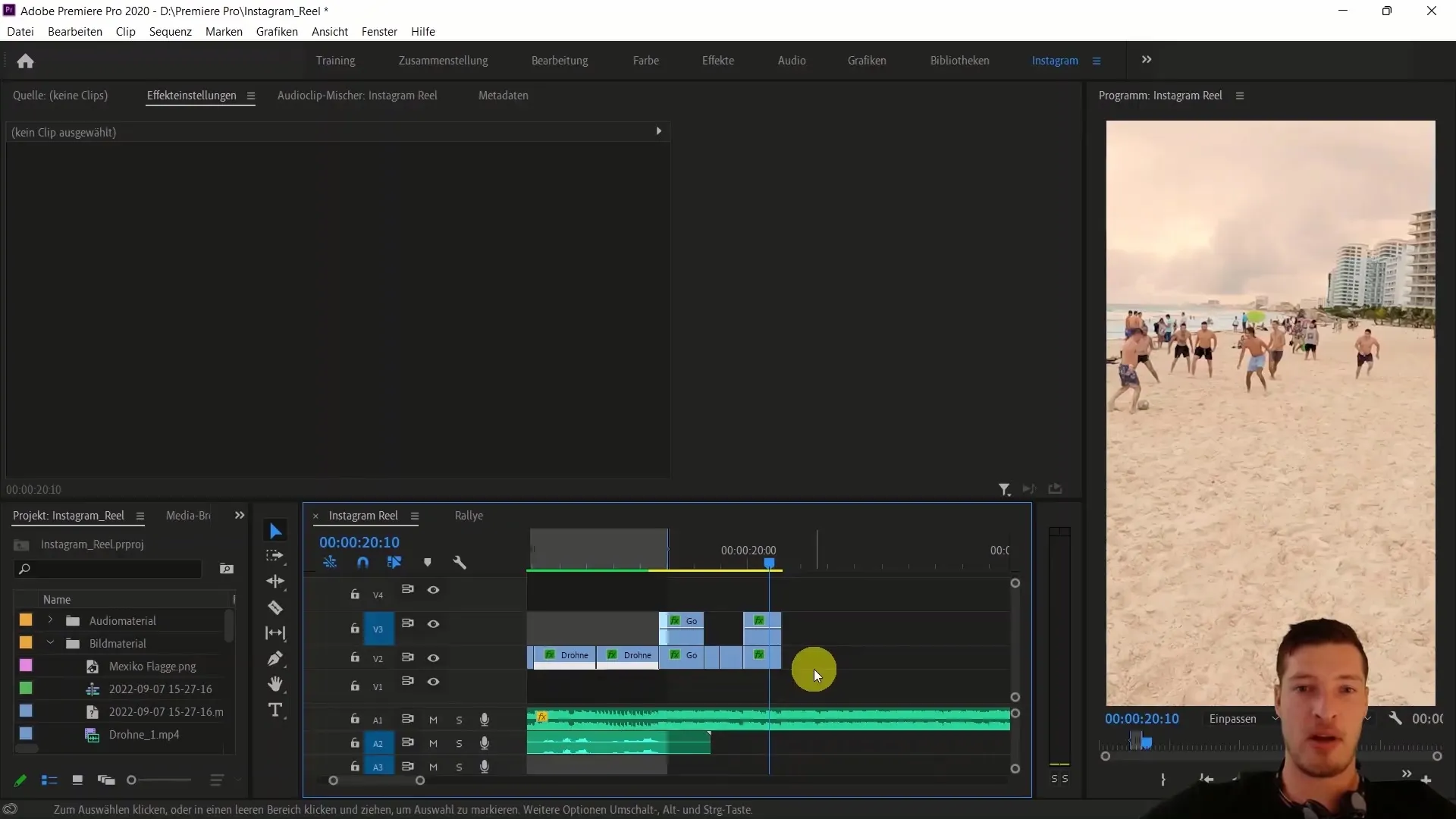Click Go to In in Program monitor
The height and width of the screenshot is (819, 1456).
[x=1206, y=780]
